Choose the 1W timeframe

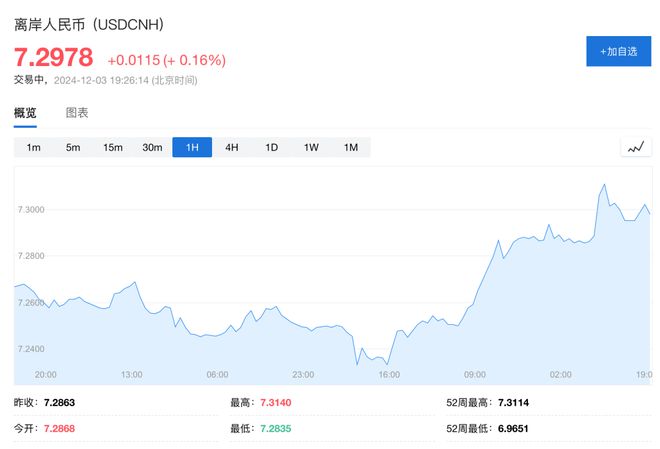click(311, 147)
